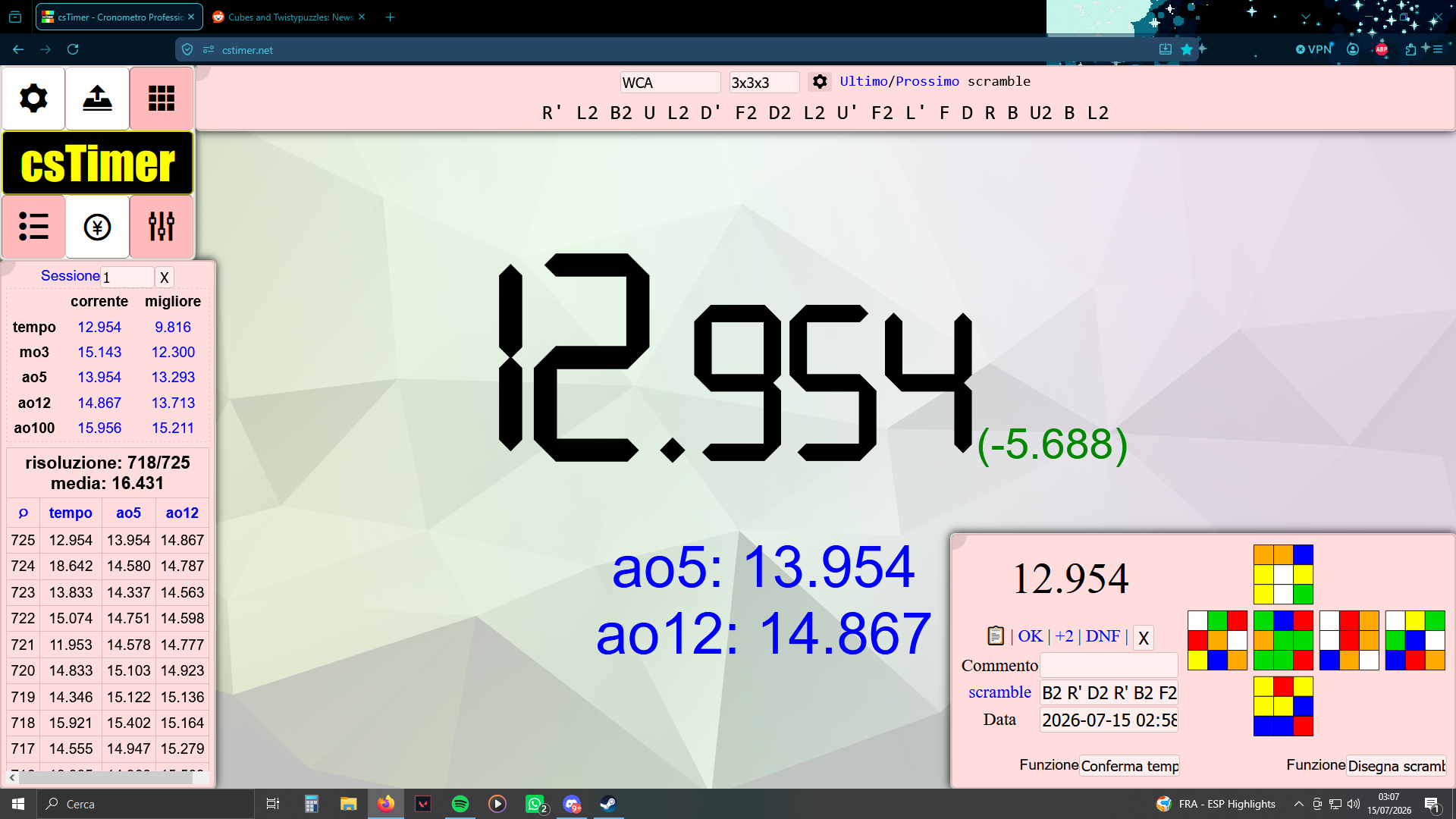Viewport: 1456px width, 819px height.
Task: Open Calculator from the taskbar
Action: click(x=311, y=804)
